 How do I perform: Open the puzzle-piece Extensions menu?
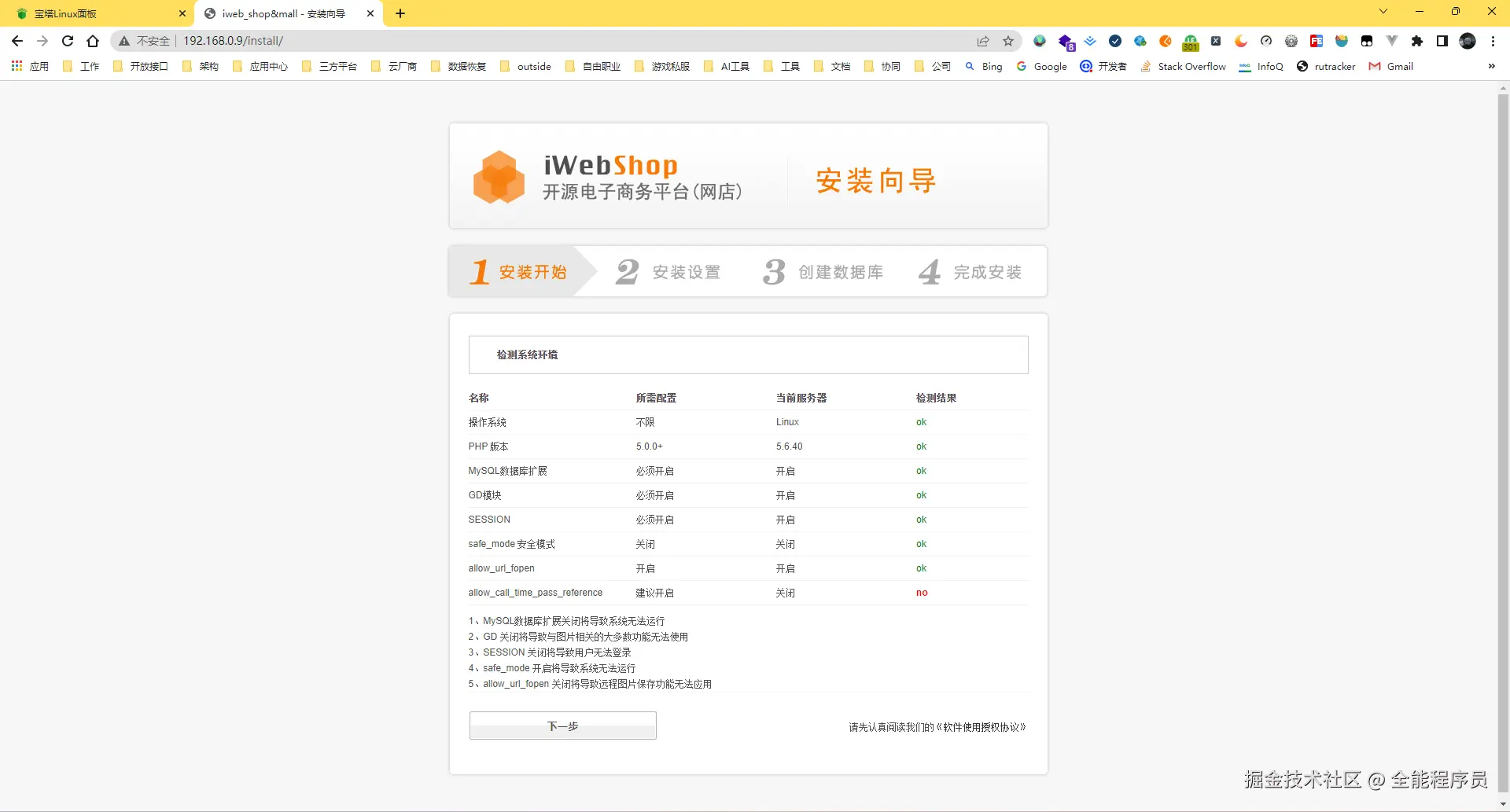[x=1417, y=41]
